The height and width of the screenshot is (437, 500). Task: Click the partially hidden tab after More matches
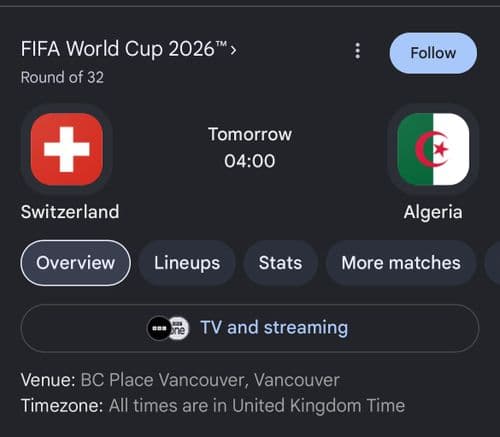pos(493,263)
